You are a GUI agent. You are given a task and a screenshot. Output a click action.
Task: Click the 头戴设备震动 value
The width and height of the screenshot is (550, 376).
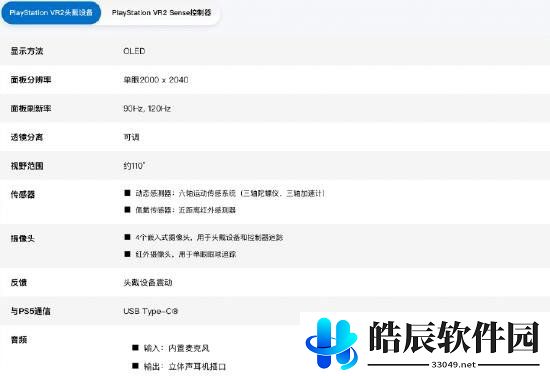148,283
